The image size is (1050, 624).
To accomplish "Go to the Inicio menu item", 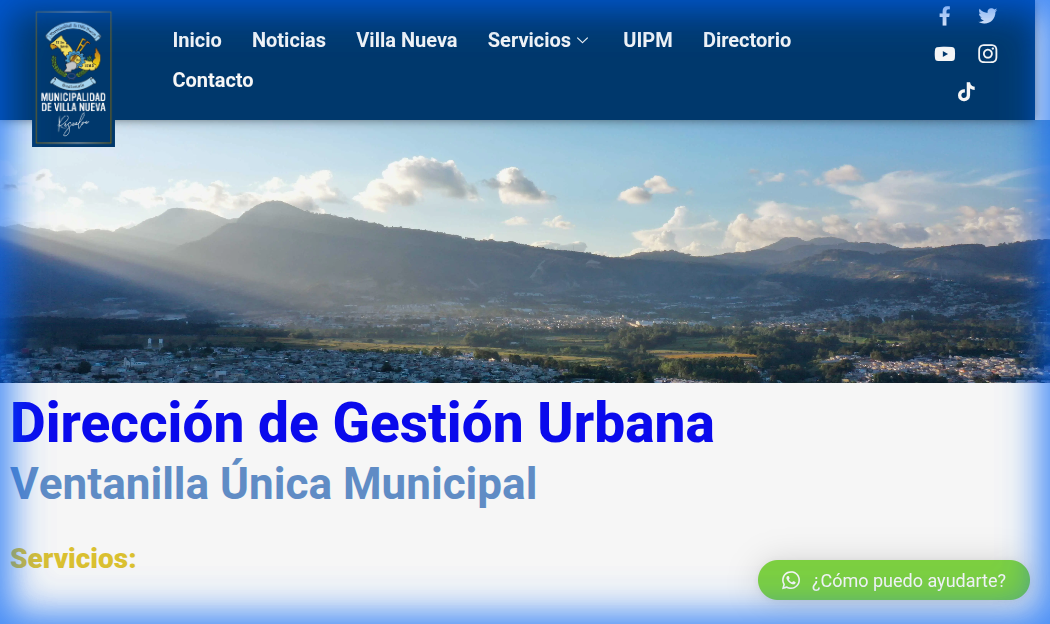I will click(197, 40).
